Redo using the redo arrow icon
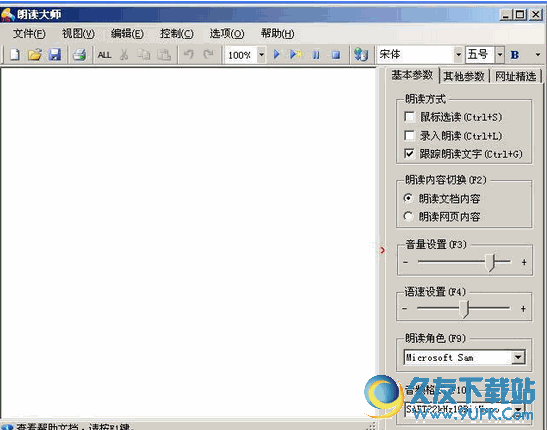Viewport: 547px width, 430px height. [209, 54]
